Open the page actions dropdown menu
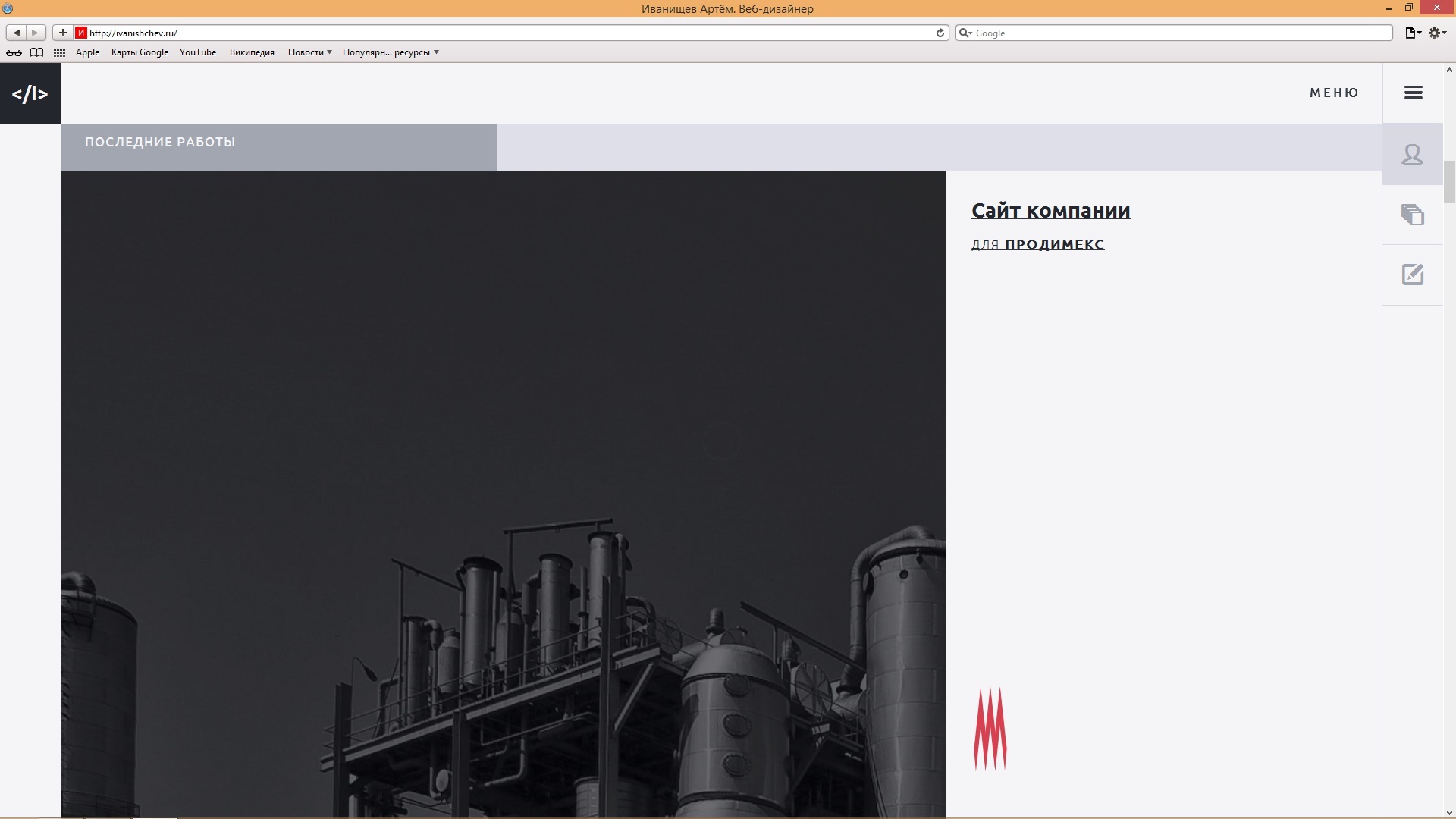 pyautogui.click(x=1413, y=33)
